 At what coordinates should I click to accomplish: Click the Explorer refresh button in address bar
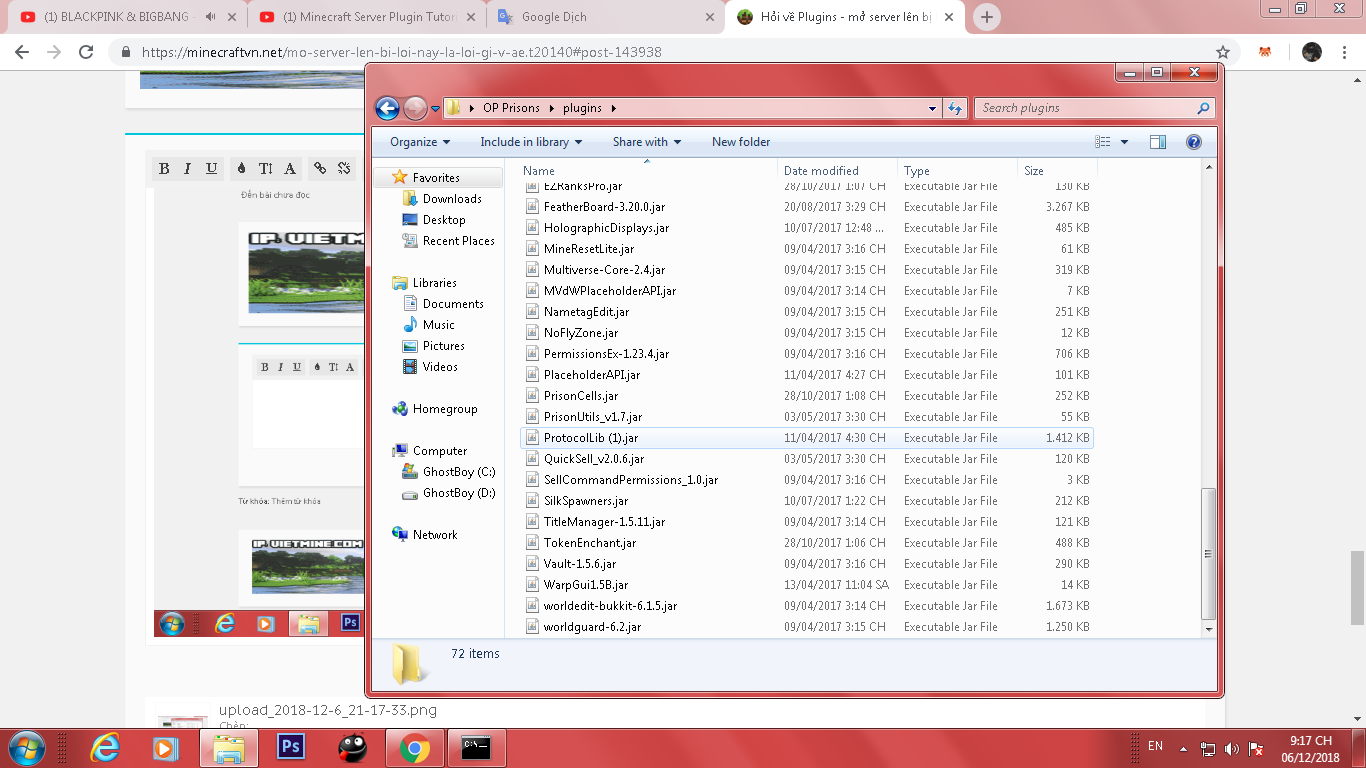[955, 108]
